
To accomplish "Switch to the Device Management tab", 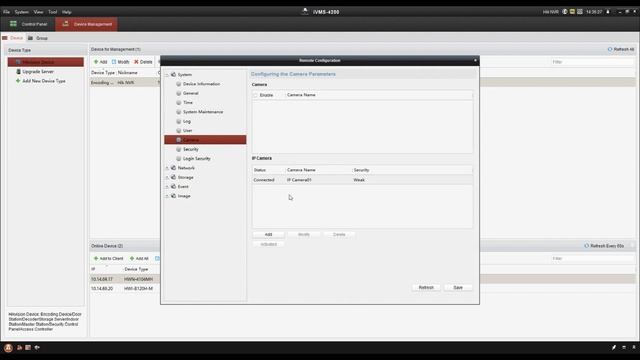I will [87, 24].
